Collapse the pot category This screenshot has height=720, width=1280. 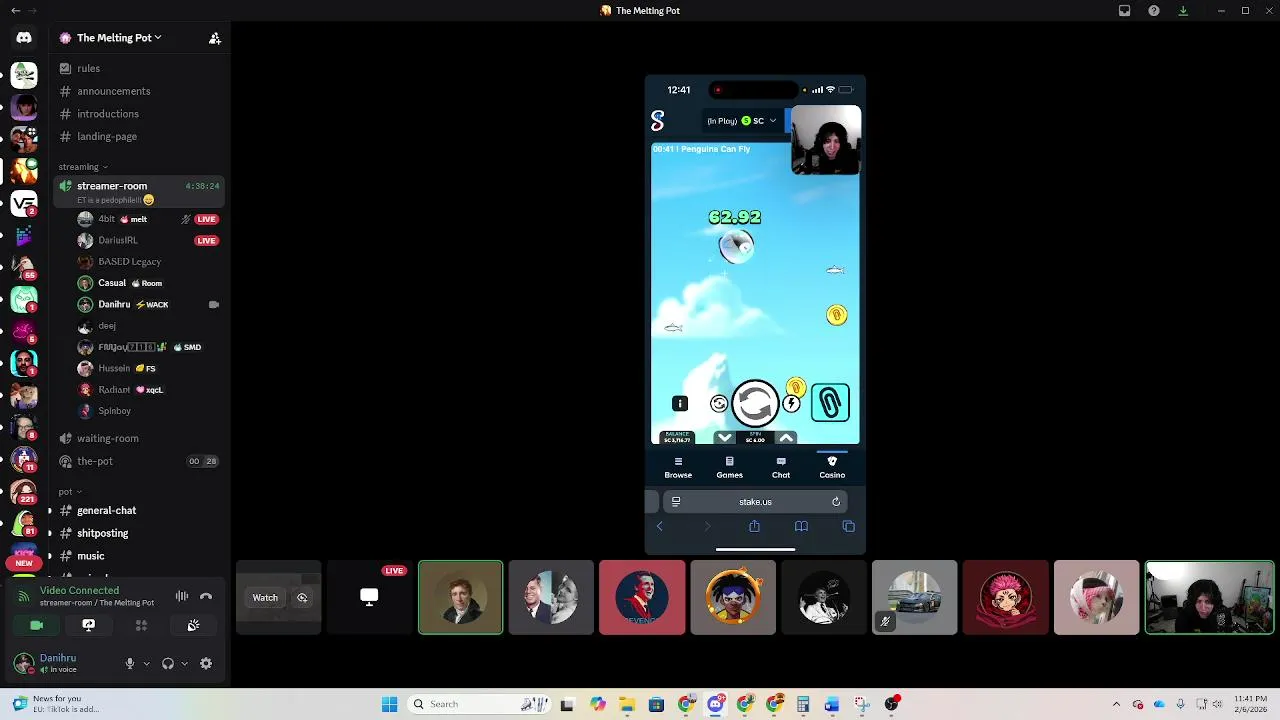point(69,492)
